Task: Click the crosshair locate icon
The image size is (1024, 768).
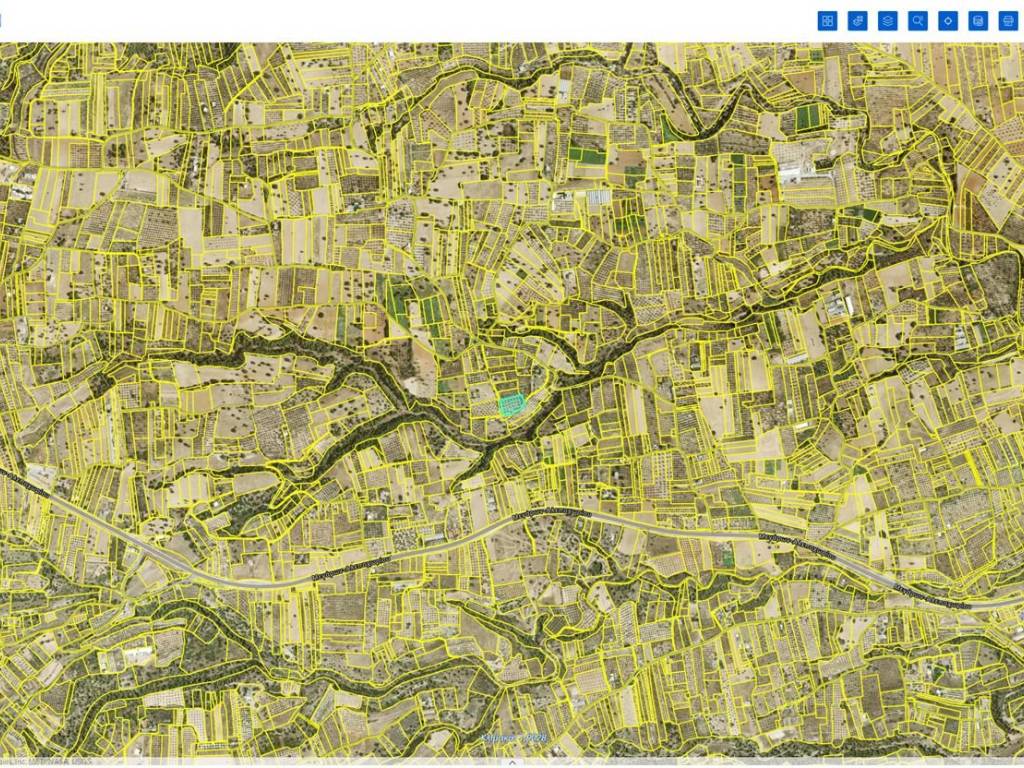Action: click(948, 21)
